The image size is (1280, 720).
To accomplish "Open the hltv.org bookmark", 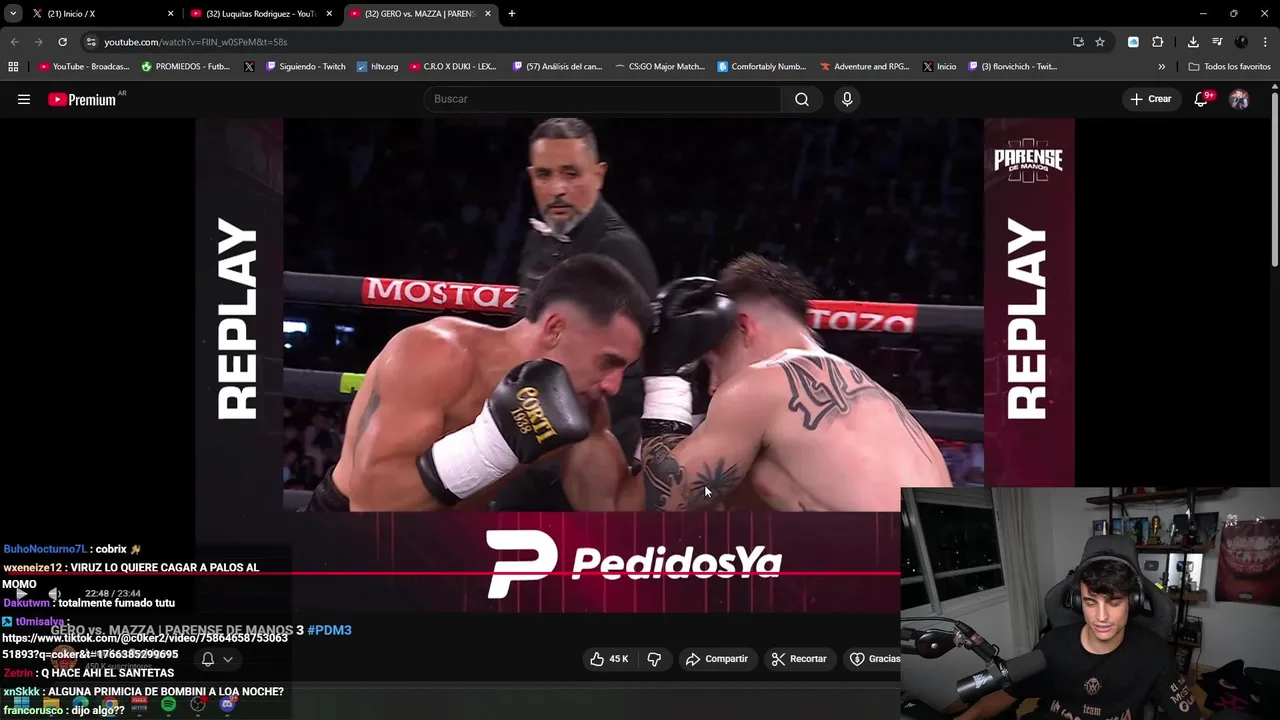I will [377, 67].
